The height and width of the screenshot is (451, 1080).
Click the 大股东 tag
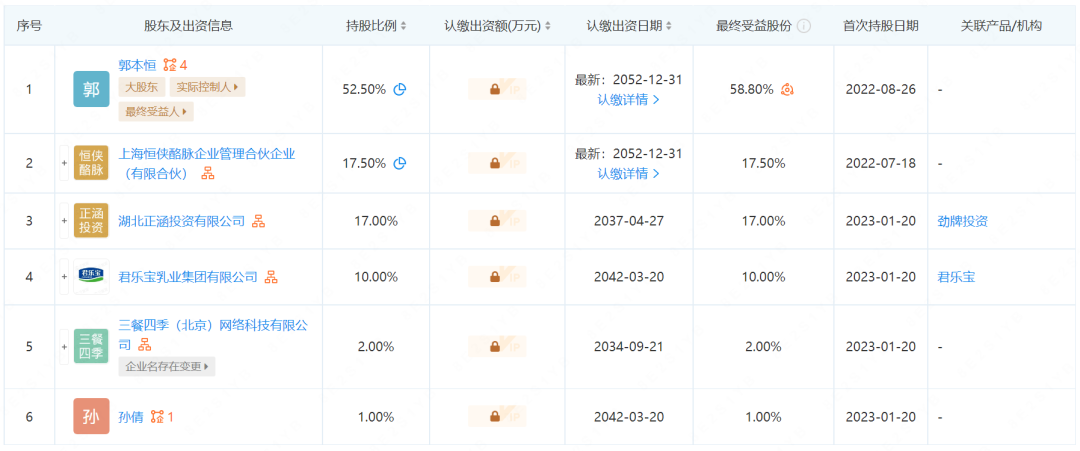pos(142,87)
